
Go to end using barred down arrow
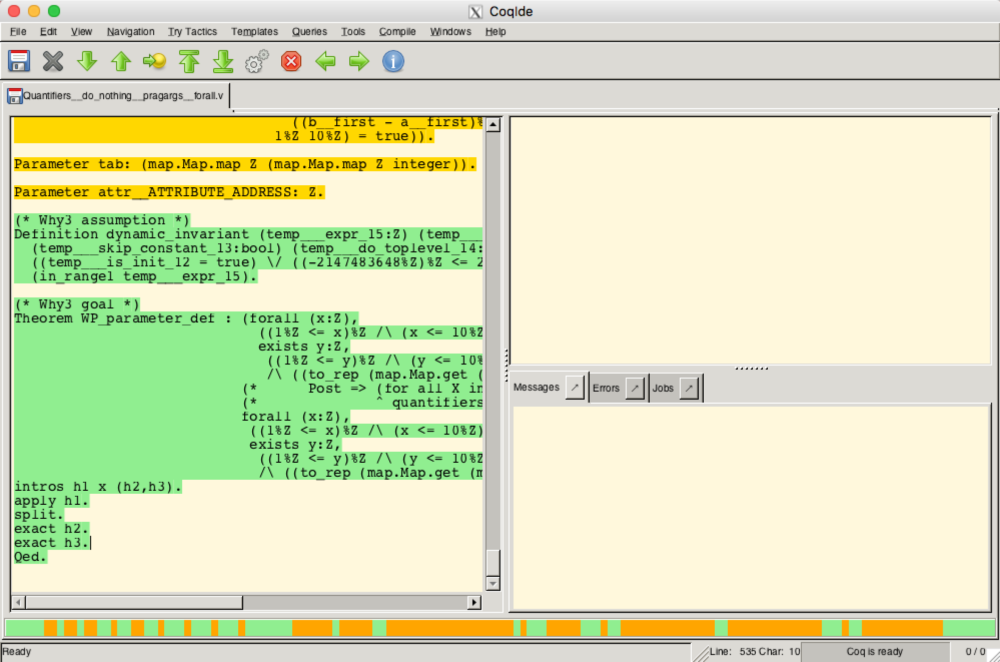pyautogui.click(x=223, y=62)
